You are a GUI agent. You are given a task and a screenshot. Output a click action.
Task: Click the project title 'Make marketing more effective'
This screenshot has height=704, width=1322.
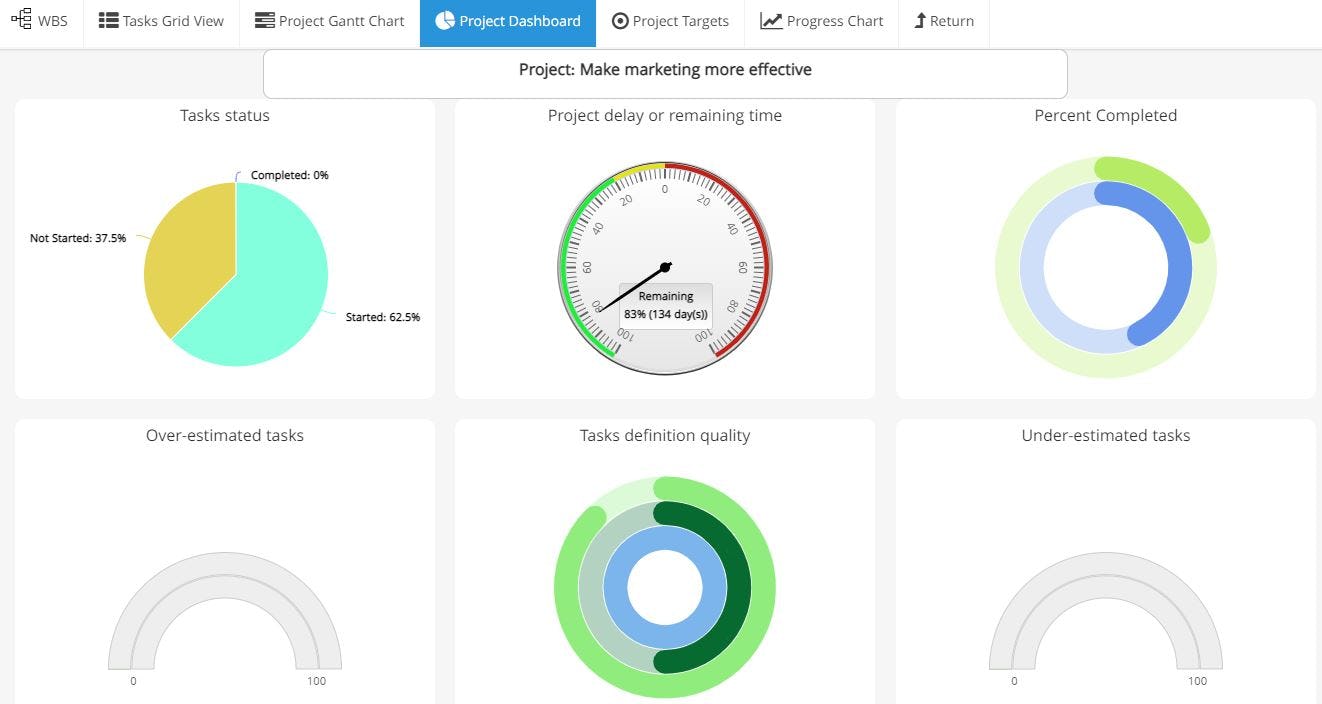[x=665, y=69]
